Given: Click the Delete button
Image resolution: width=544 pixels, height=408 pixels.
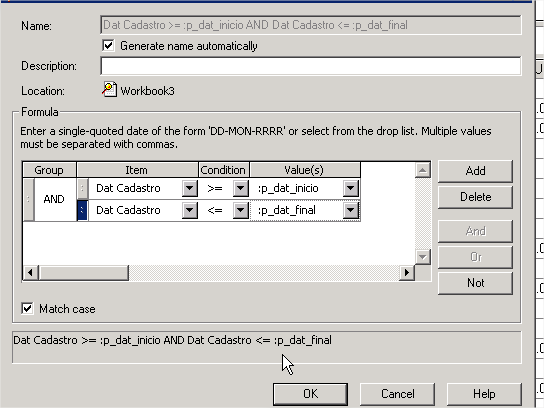Looking at the screenshot, I should 475,197.
